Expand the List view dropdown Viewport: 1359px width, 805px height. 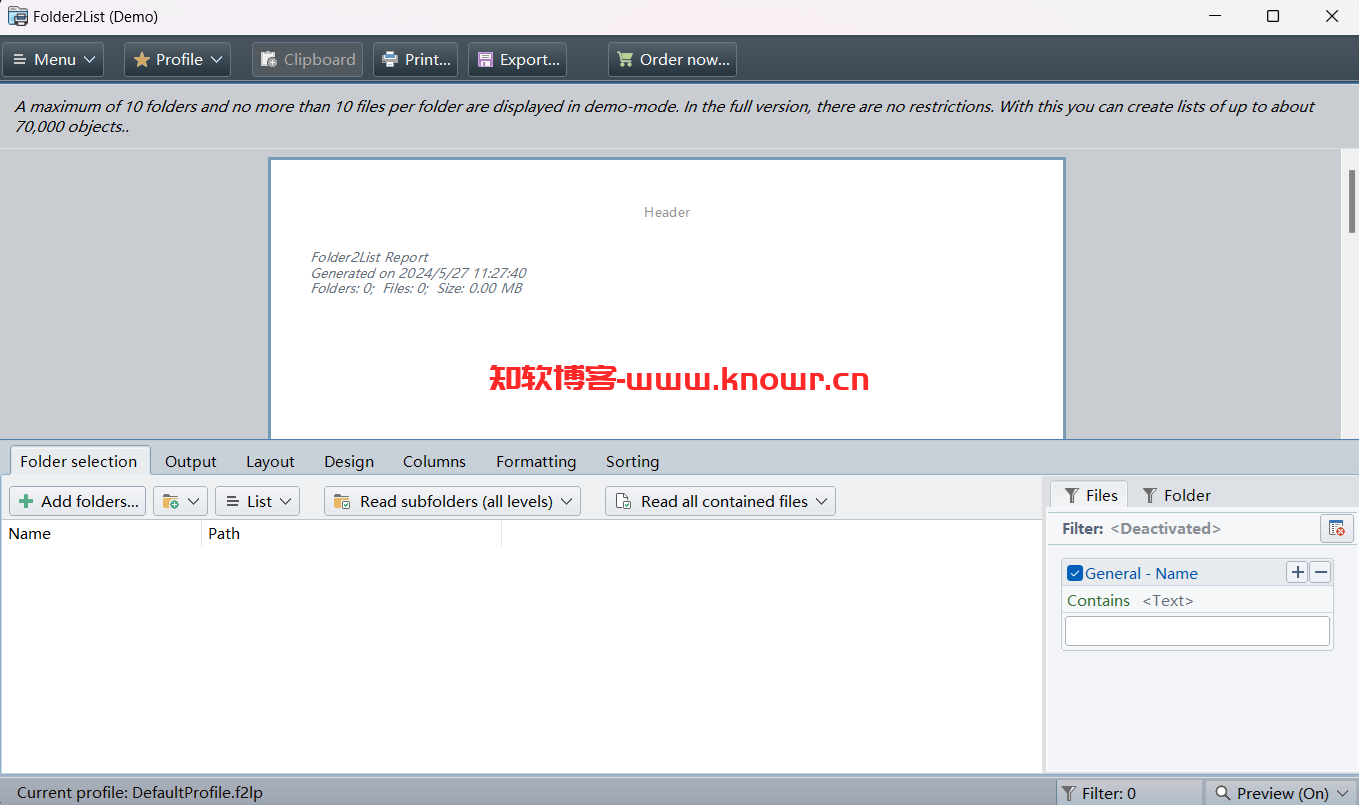[257, 501]
